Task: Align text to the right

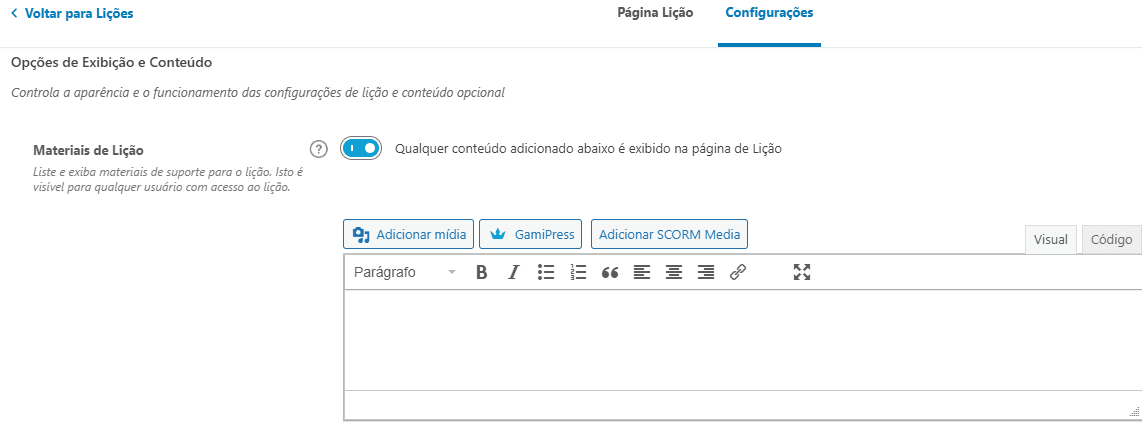Action: tap(706, 272)
